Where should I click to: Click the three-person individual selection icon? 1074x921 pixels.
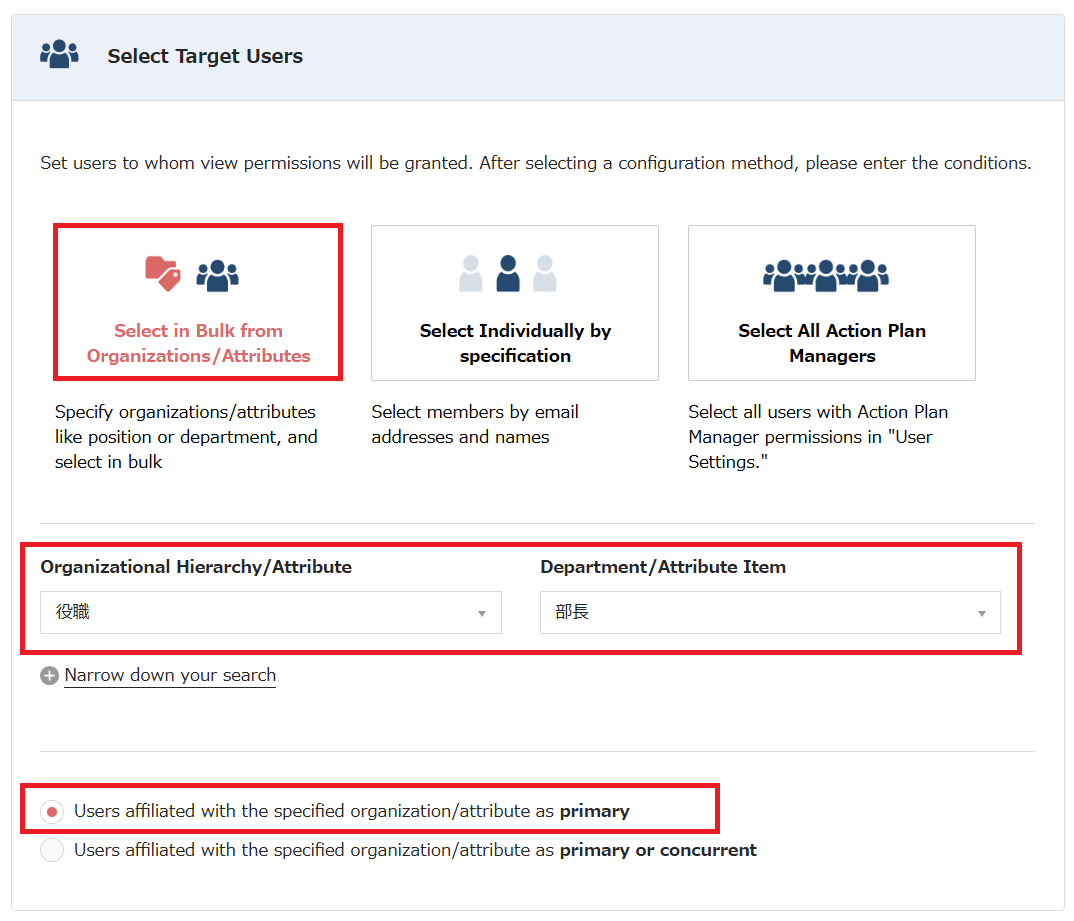click(508, 273)
